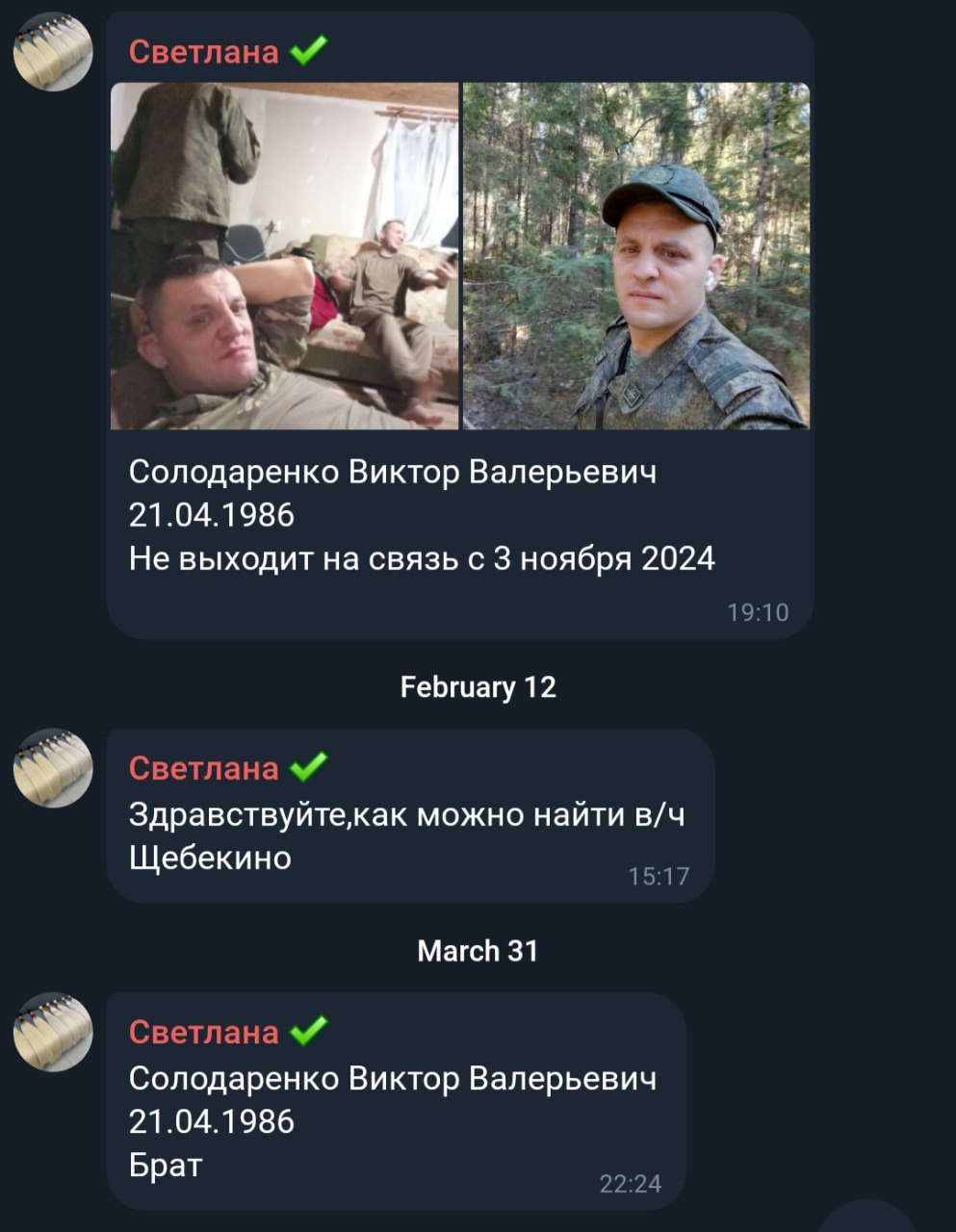Image resolution: width=956 pixels, height=1232 pixels.
Task: Click sender name Светлана on the photo message
Action: [x=204, y=51]
